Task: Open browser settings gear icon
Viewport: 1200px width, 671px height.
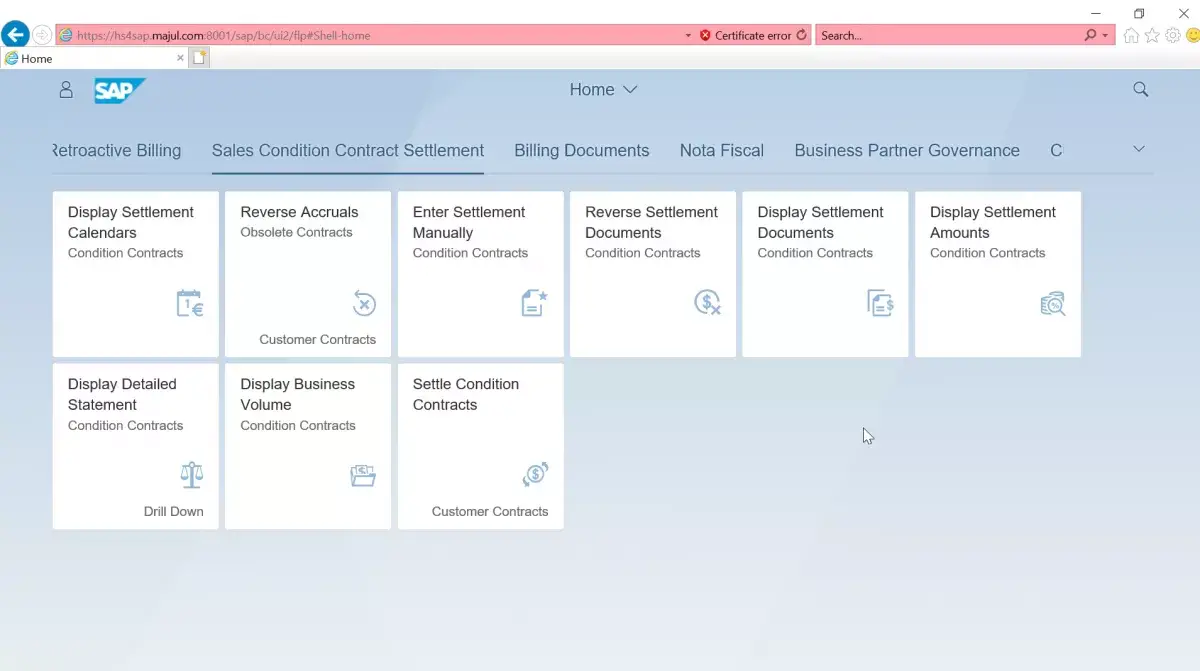Action: point(1173,35)
